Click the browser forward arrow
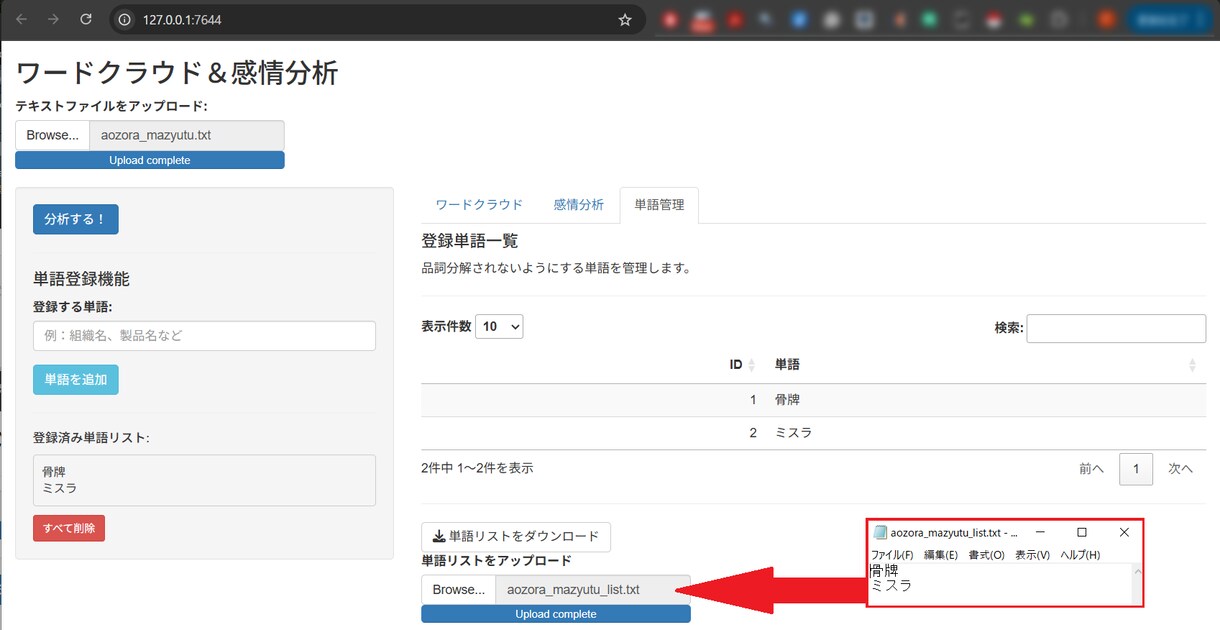The width and height of the screenshot is (1220, 630). click(x=54, y=19)
